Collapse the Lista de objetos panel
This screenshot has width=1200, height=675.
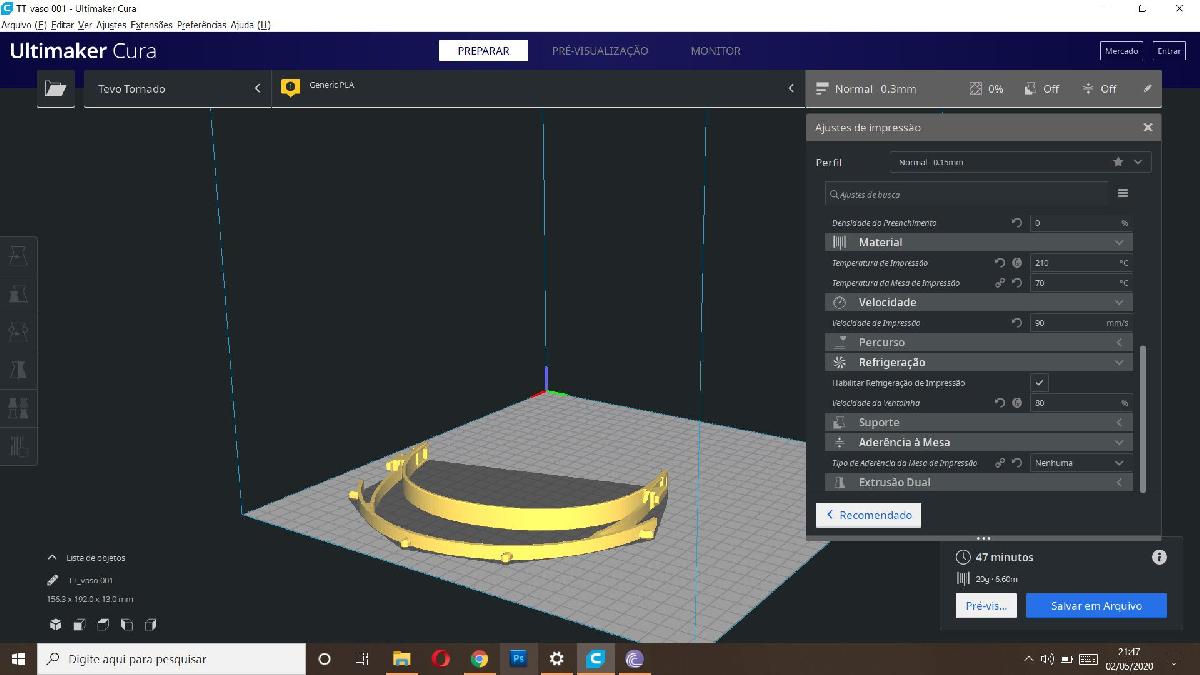point(52,558)
